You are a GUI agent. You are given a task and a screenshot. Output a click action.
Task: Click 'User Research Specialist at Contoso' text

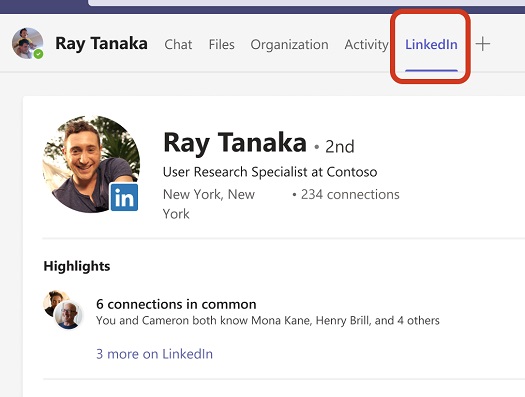[x=270, y=172]
